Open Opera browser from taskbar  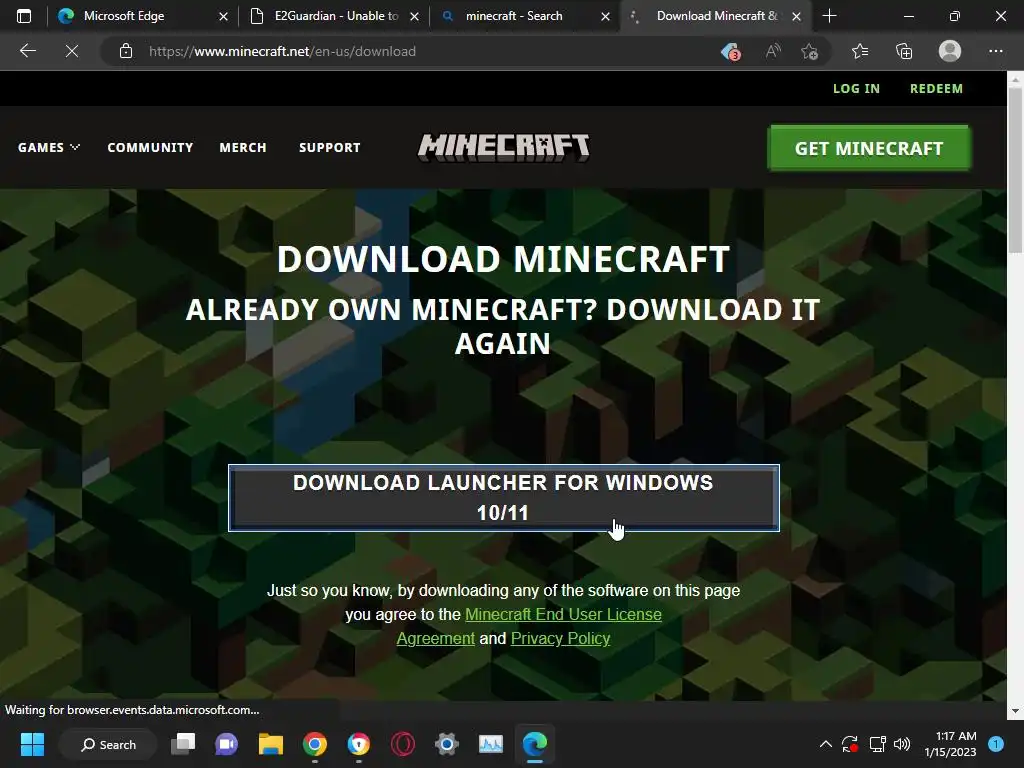[x=402, y=744]
